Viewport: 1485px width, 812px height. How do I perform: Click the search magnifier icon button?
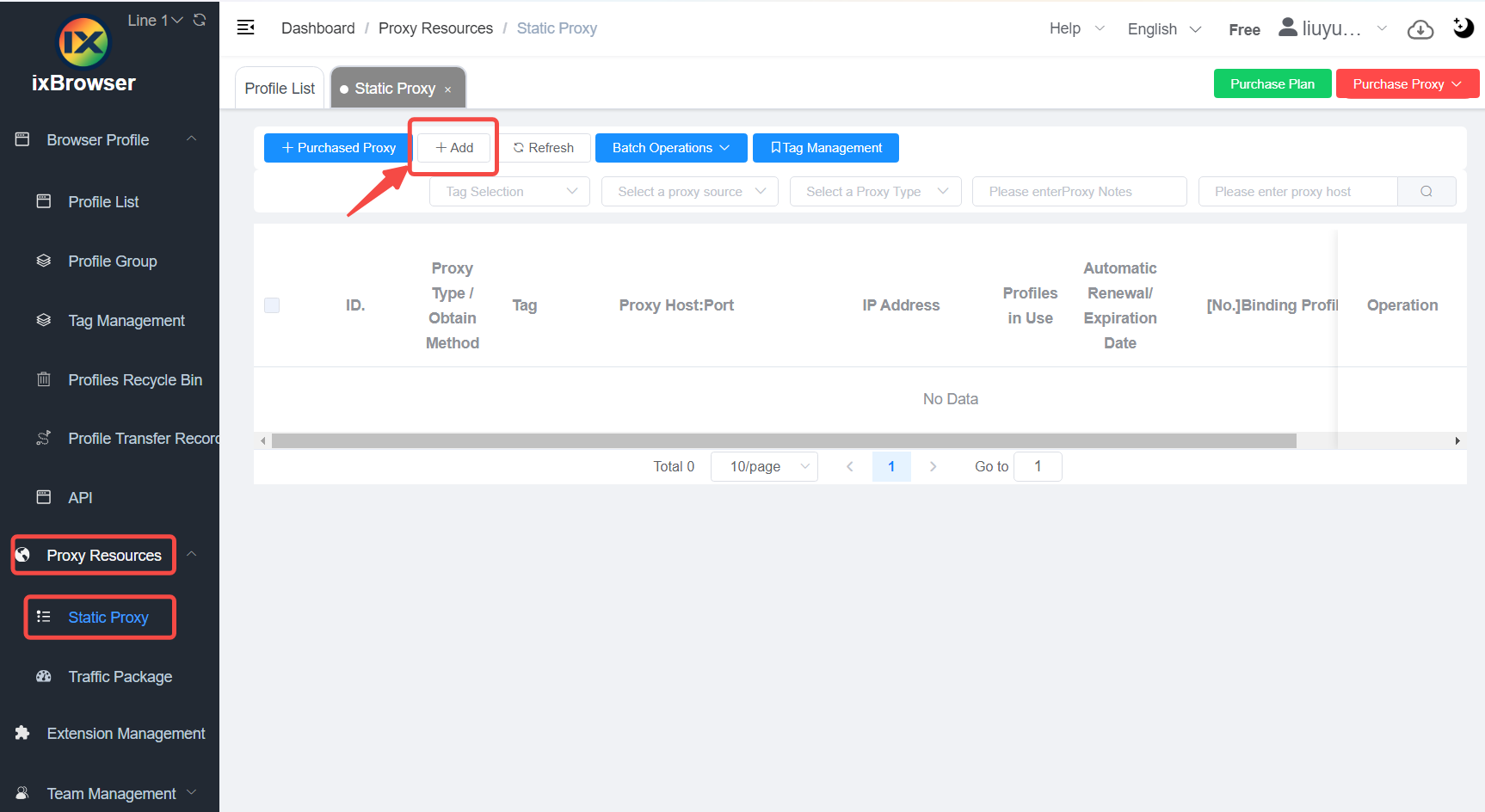point(1426,192)
